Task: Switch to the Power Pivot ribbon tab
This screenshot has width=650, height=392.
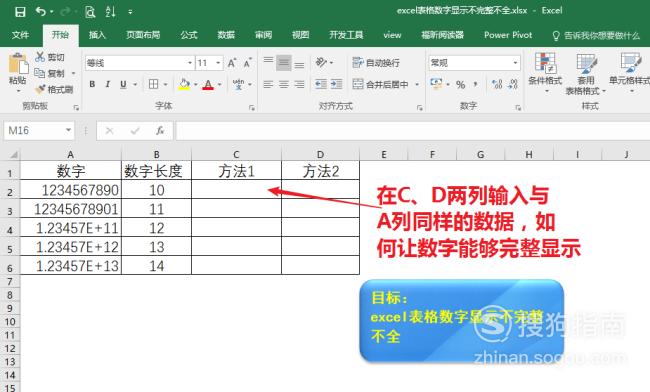Action: [508, 35]
